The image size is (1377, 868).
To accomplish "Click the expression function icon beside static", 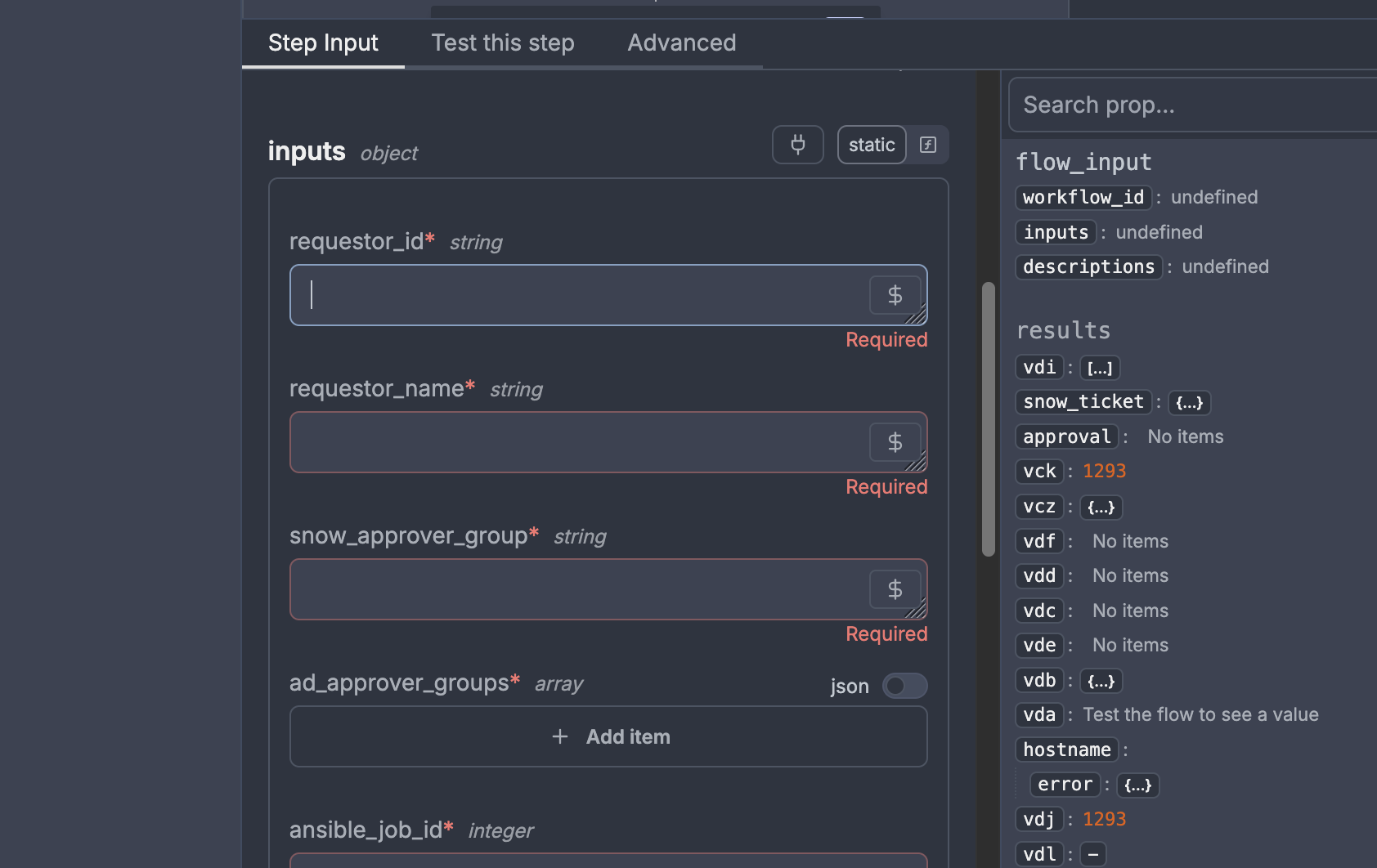I will (x=928, y=145).
